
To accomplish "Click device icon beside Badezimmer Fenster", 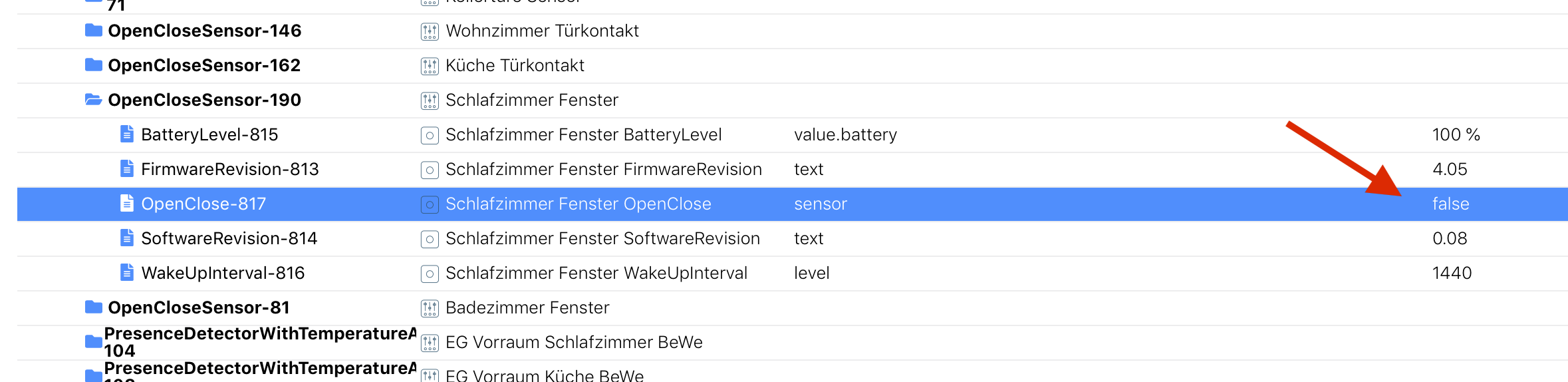I will tap(430, 308).
